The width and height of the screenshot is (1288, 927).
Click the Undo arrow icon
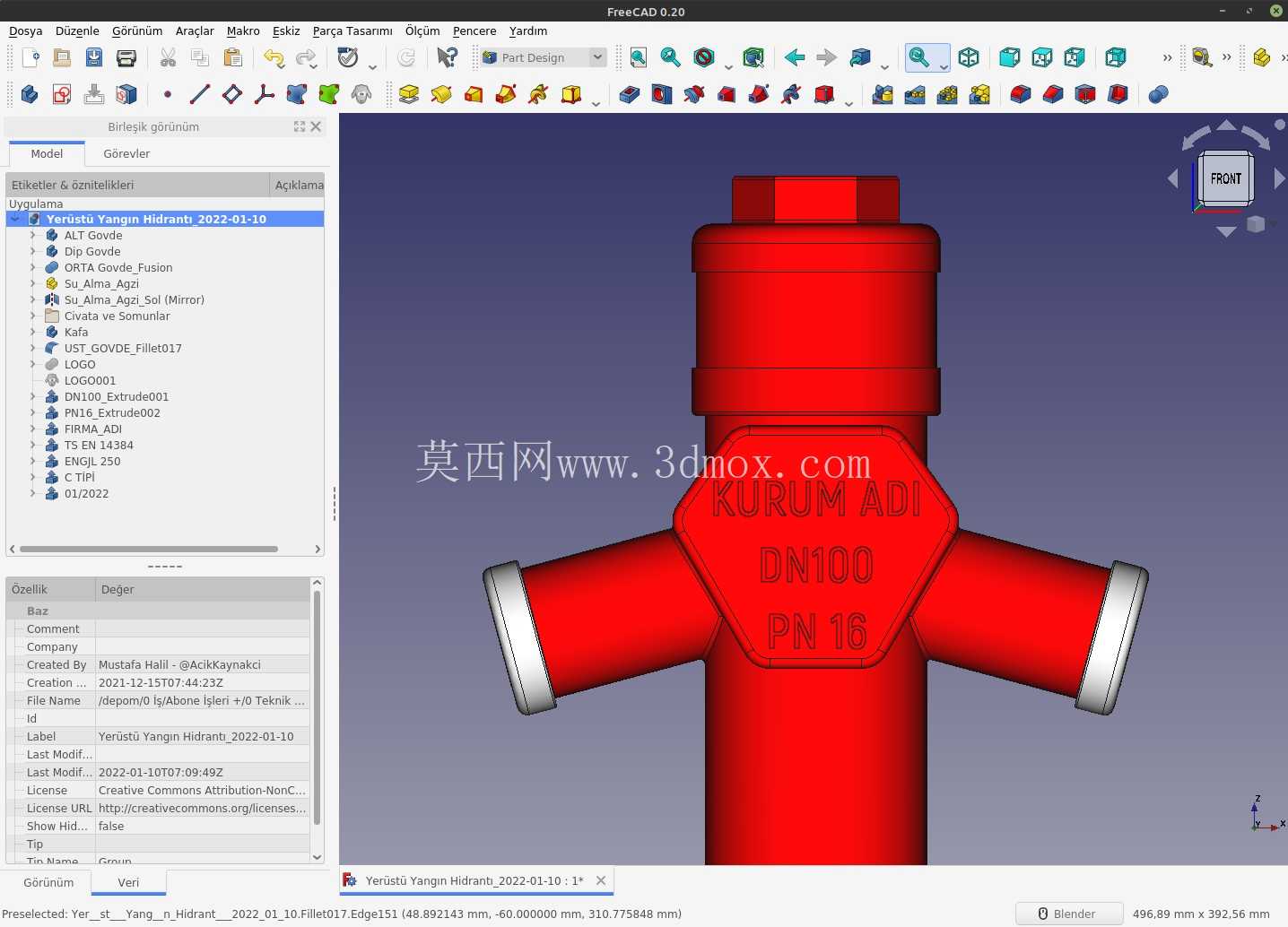point(274,58)
